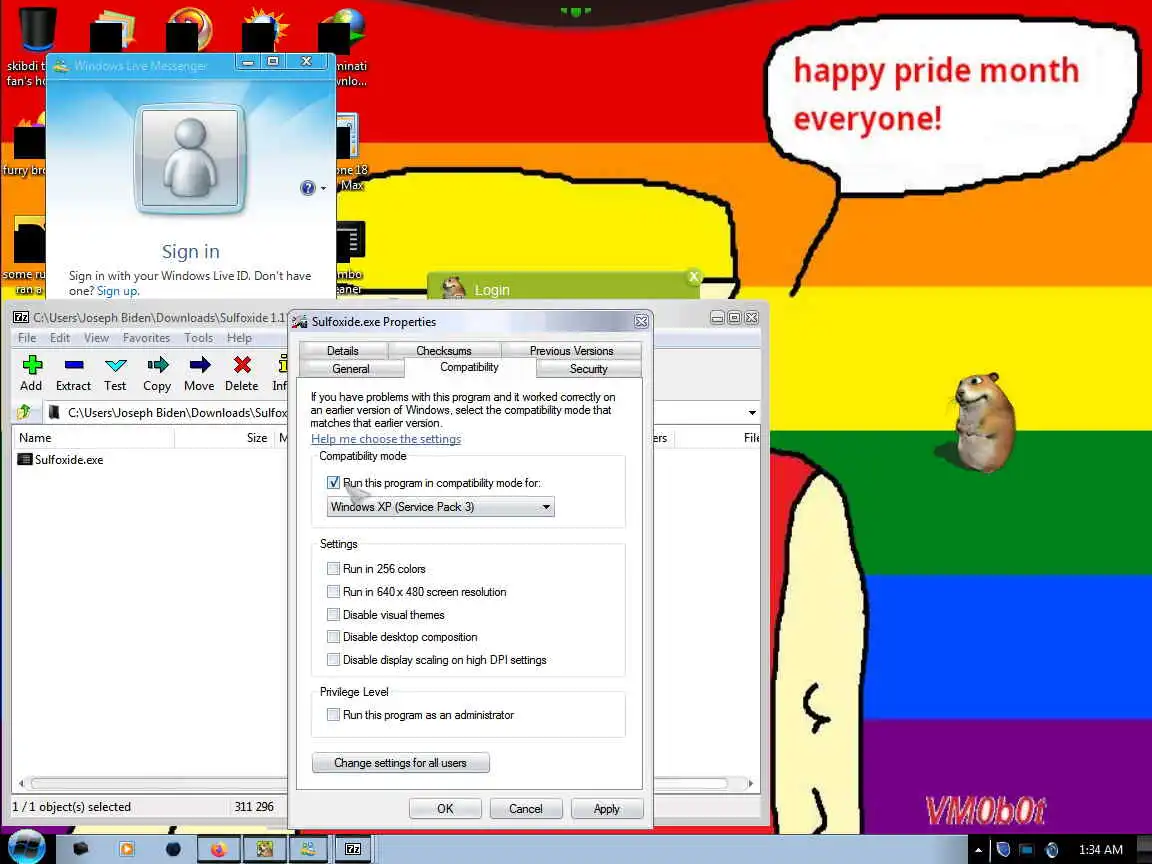Click the media player taskbar icon
The width and height of the screenshot is (1152, 864).
[126, 849]
